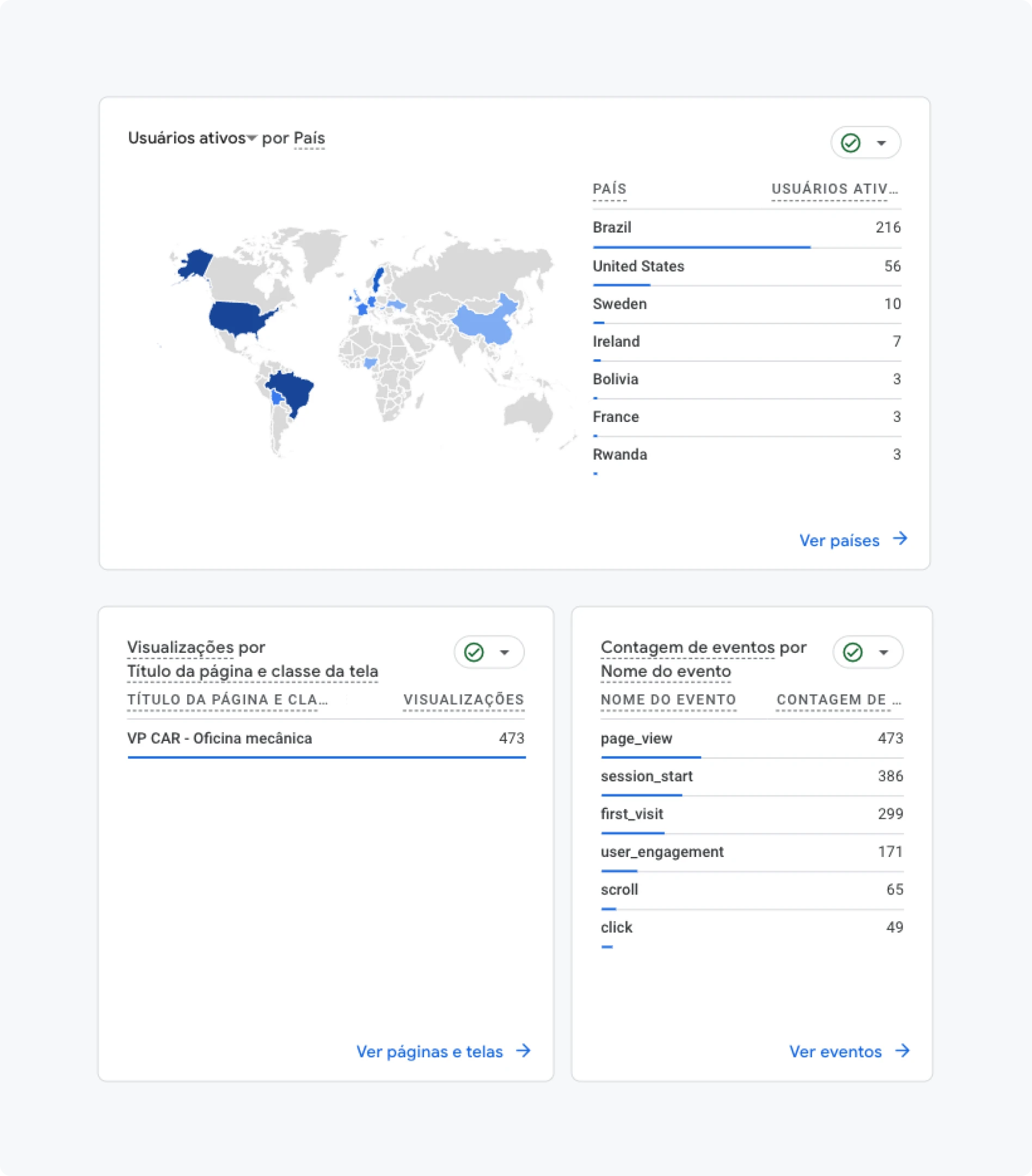
Task: Select the Bolivia row
Action: (747, 379)
